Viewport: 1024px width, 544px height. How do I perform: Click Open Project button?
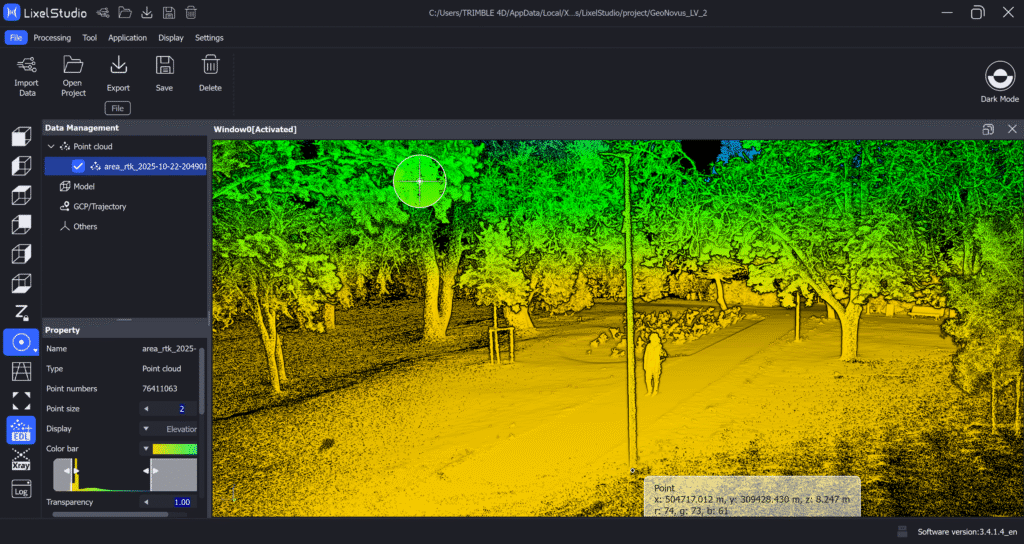73,75
